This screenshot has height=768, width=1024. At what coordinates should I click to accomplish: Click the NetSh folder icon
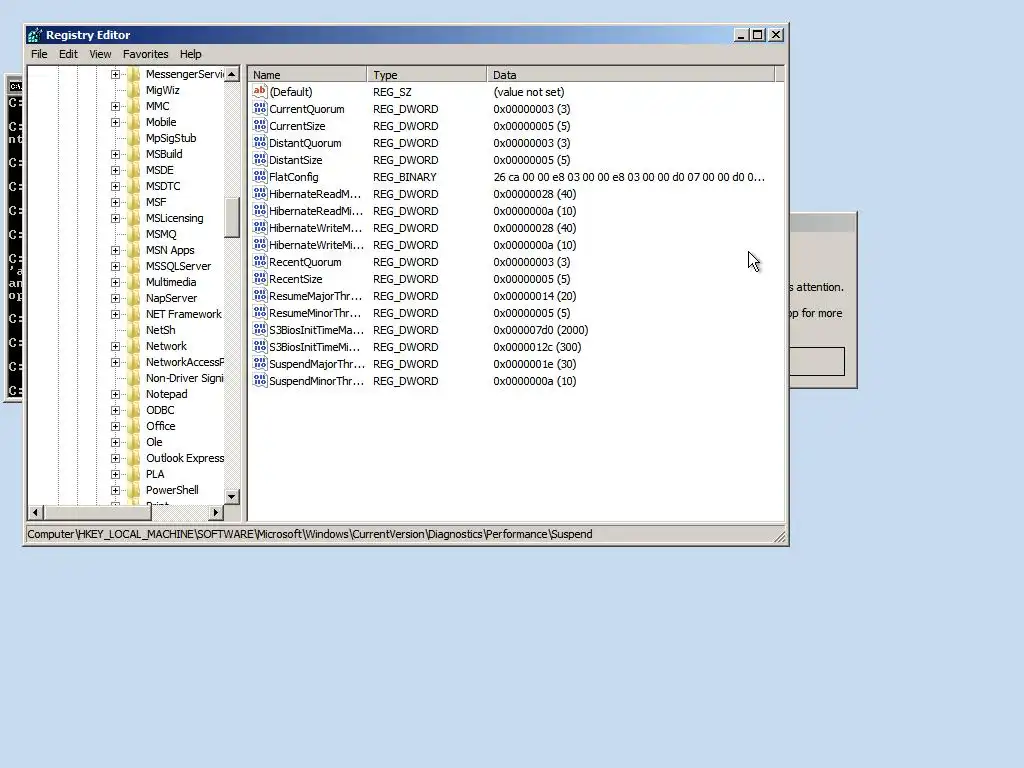134,330
